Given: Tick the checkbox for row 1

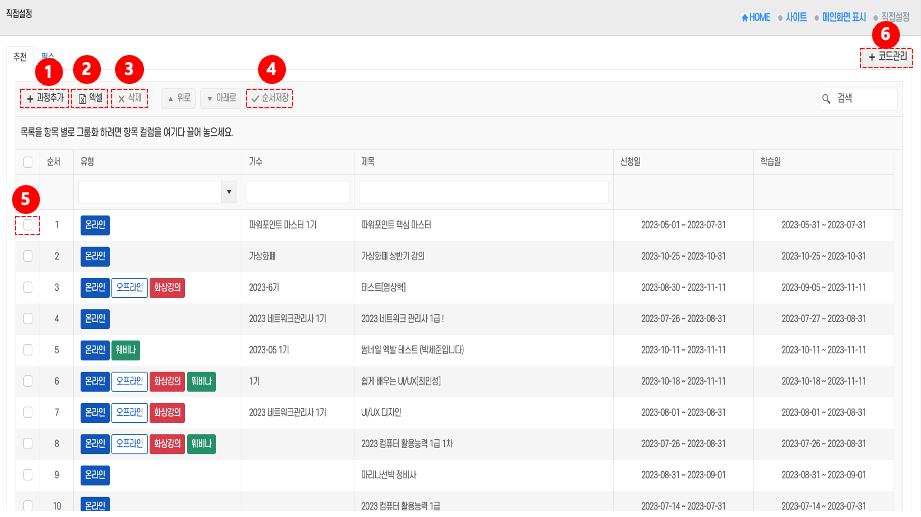Looking at the screenshot, I should tap(28, 225).
